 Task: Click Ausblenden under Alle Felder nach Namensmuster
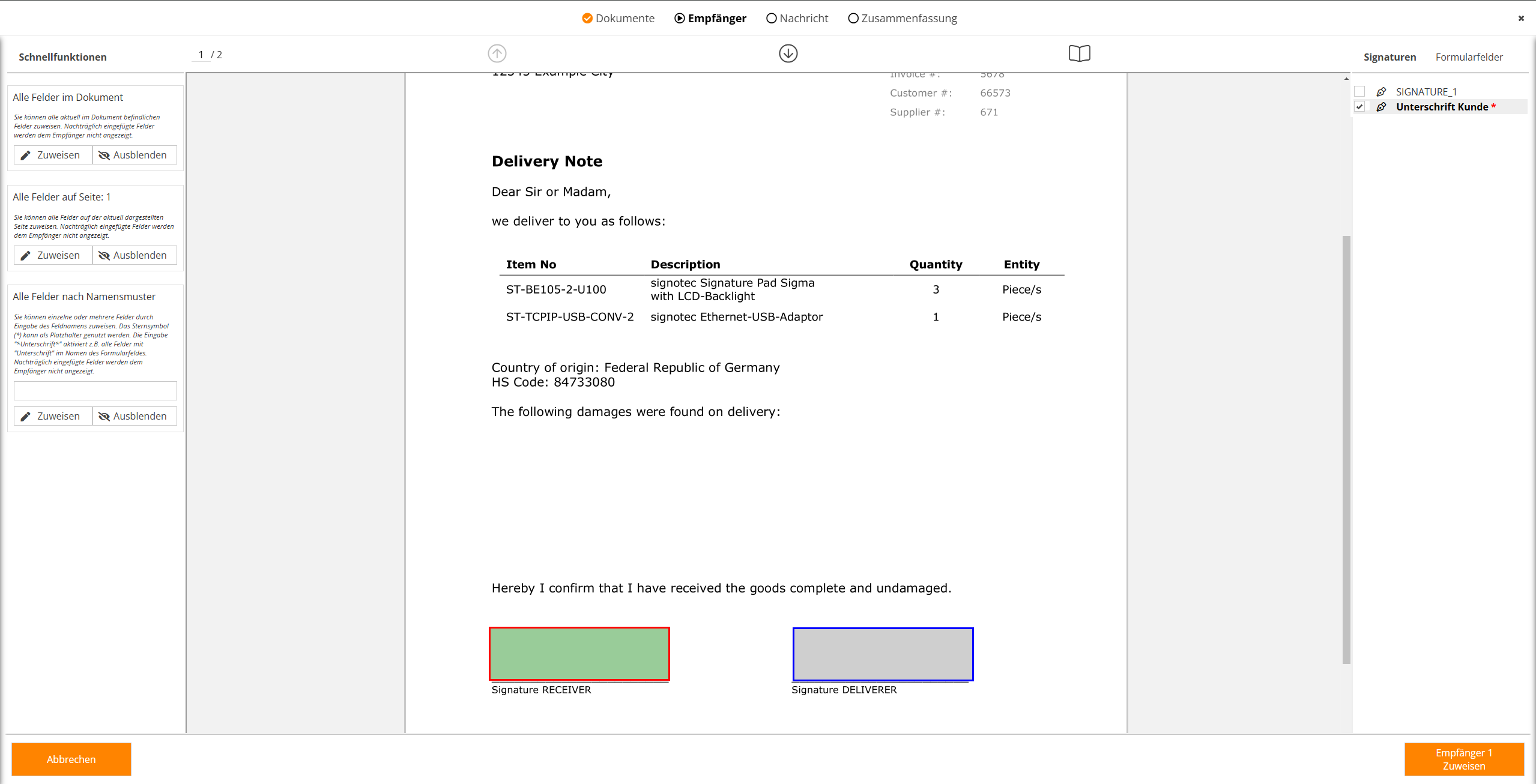[133, 416]
